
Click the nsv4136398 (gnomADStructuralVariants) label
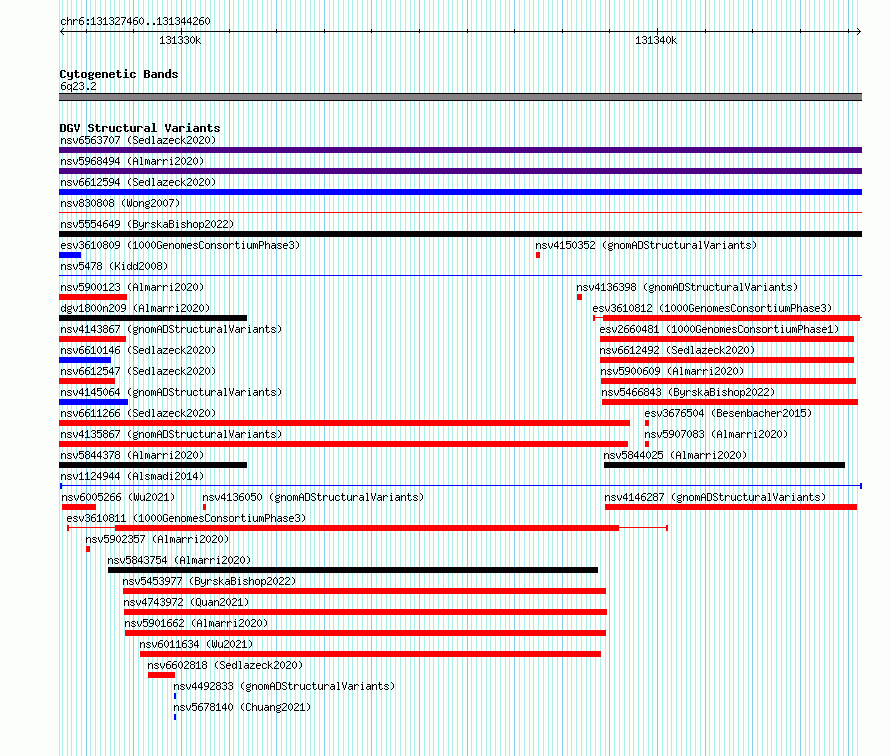point(687,287)
